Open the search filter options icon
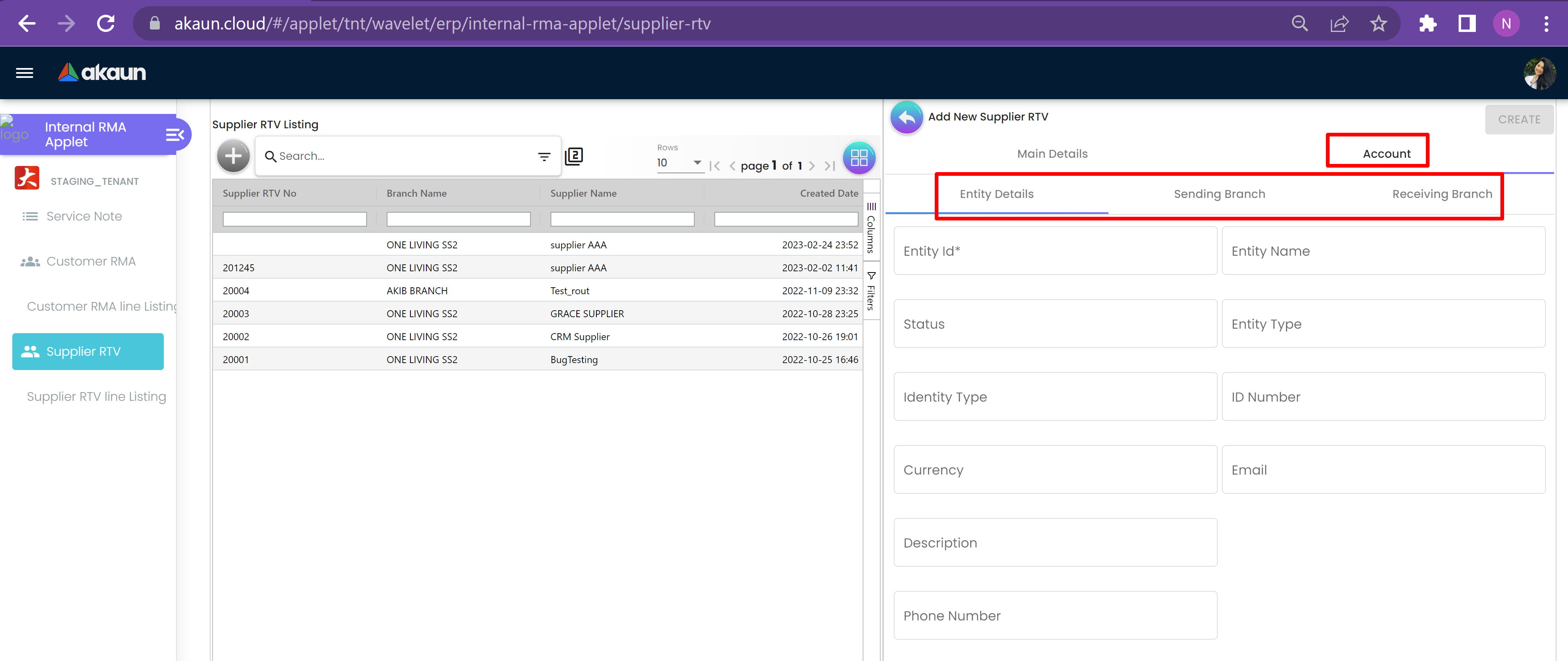Image resolution: width=1568 pixels, height=661 pixels. [544, 157]
